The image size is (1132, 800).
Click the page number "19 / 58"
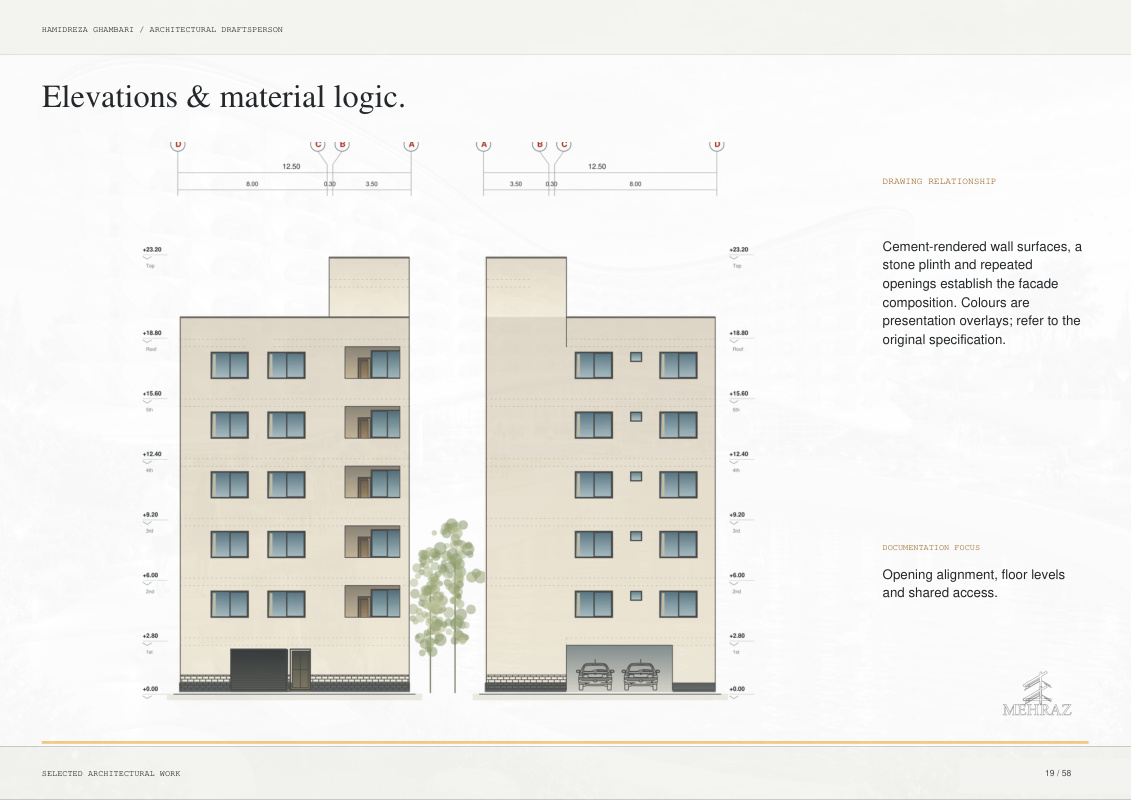point(1058,773)
